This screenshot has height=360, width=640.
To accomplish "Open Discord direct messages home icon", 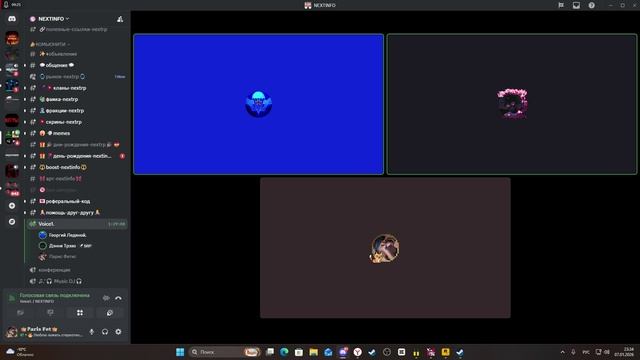I will [12, 19].
